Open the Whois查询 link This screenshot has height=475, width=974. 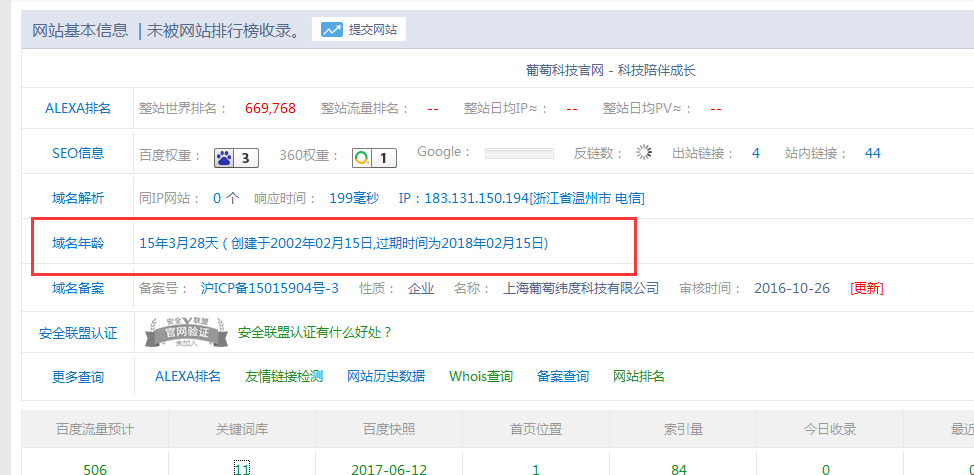click(481, 376)
